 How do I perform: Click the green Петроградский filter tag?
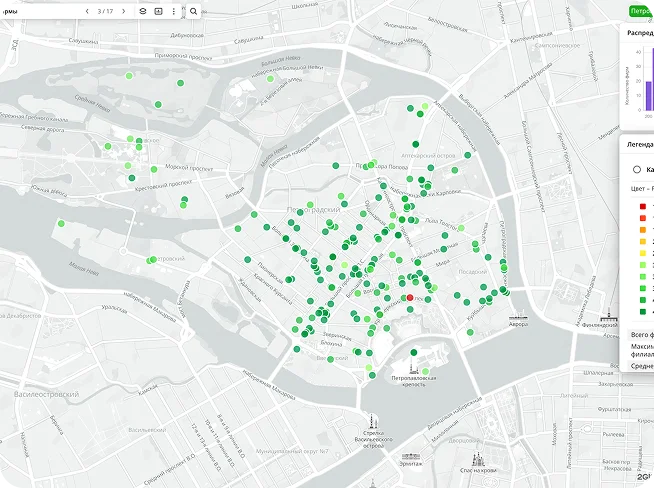click(x=642, y=11)
